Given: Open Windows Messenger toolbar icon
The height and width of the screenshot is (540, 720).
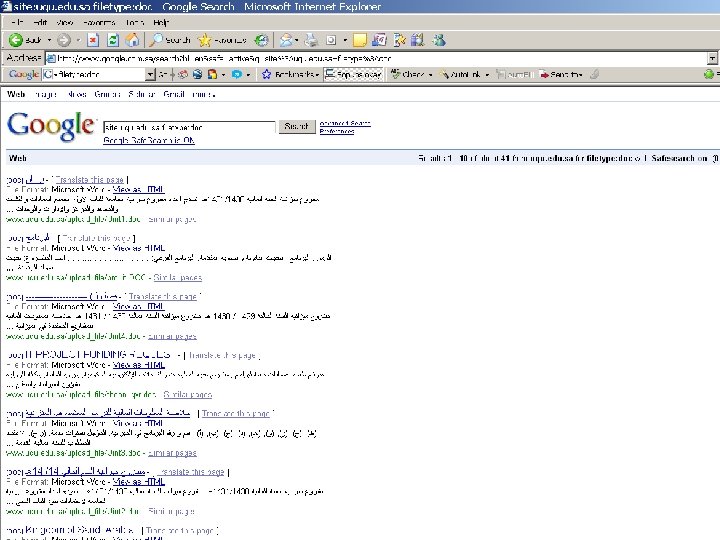Looking at the screenshot, I should point(439,40).
